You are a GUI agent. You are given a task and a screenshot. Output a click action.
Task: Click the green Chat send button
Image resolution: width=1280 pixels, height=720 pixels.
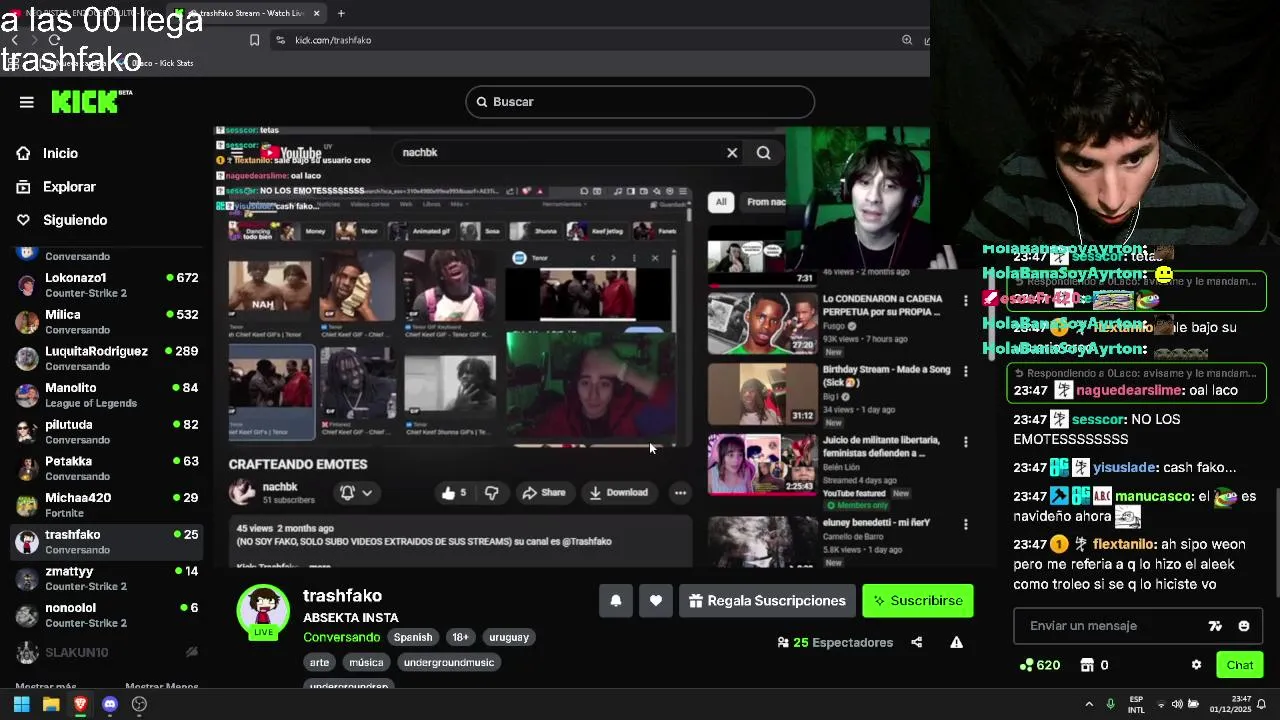[1240, 665]
